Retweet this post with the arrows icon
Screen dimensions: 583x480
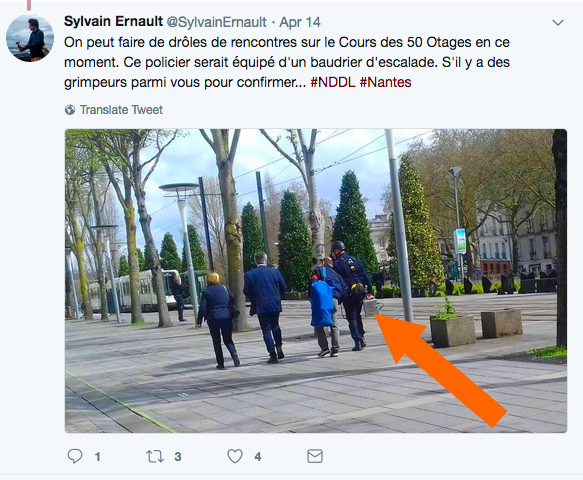coord(155,456)
